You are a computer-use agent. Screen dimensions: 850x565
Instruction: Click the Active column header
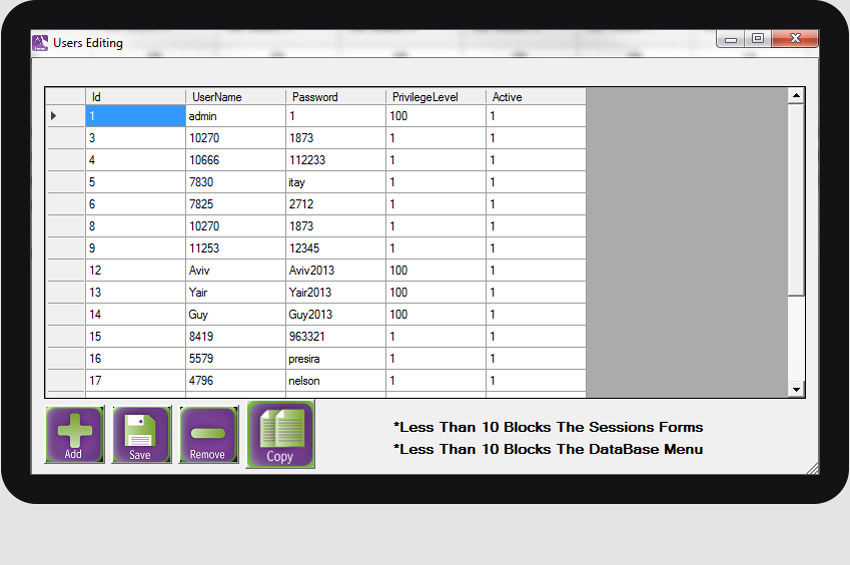pos(535,97)
